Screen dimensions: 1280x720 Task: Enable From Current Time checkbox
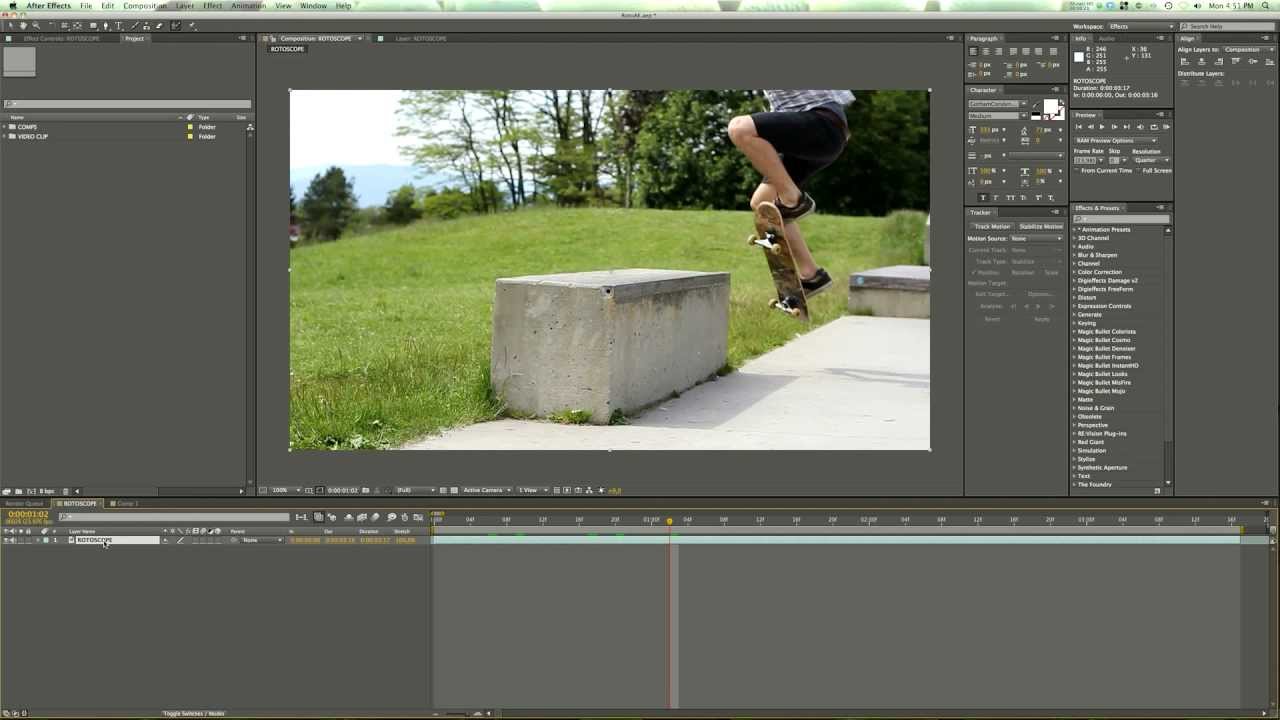coord(1076,170)
